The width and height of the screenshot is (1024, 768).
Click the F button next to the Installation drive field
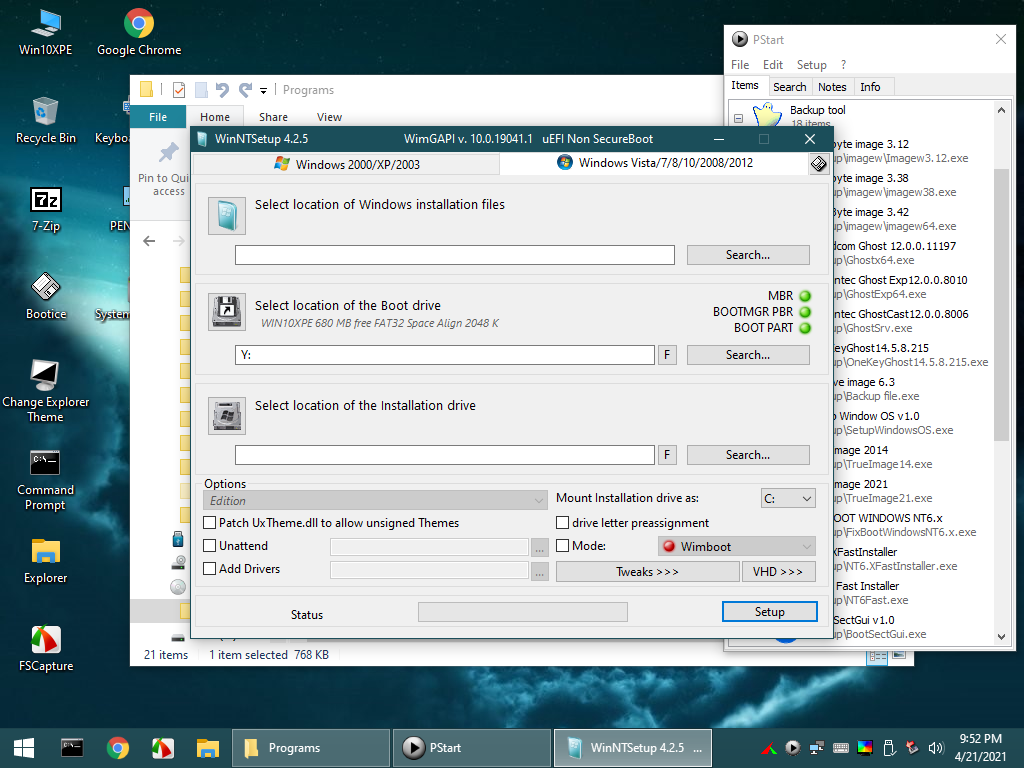pyautogui.click(x=667, y=455)
